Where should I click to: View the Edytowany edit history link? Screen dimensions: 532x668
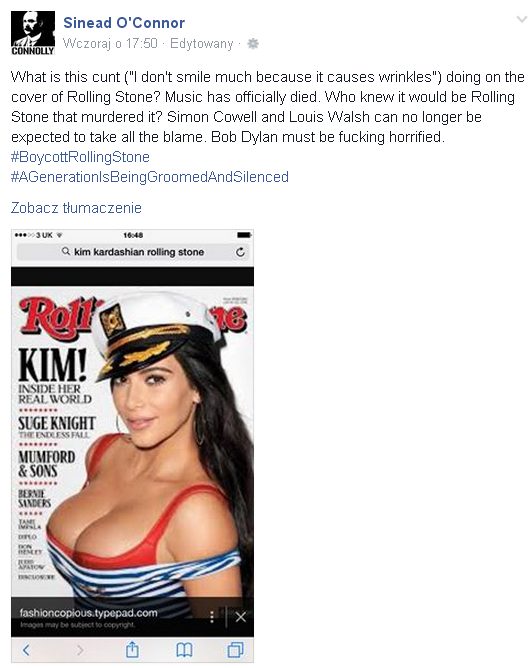(x=201, y=43)
